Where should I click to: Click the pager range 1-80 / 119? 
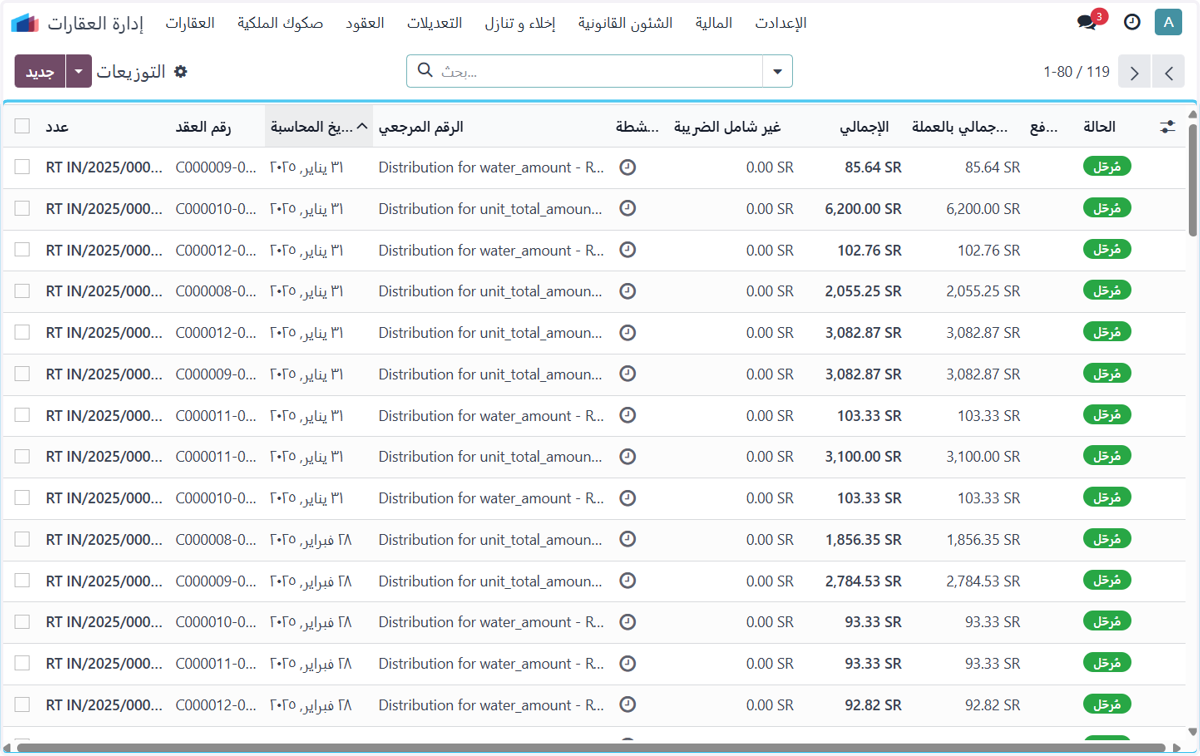(x=1077, y=72)
